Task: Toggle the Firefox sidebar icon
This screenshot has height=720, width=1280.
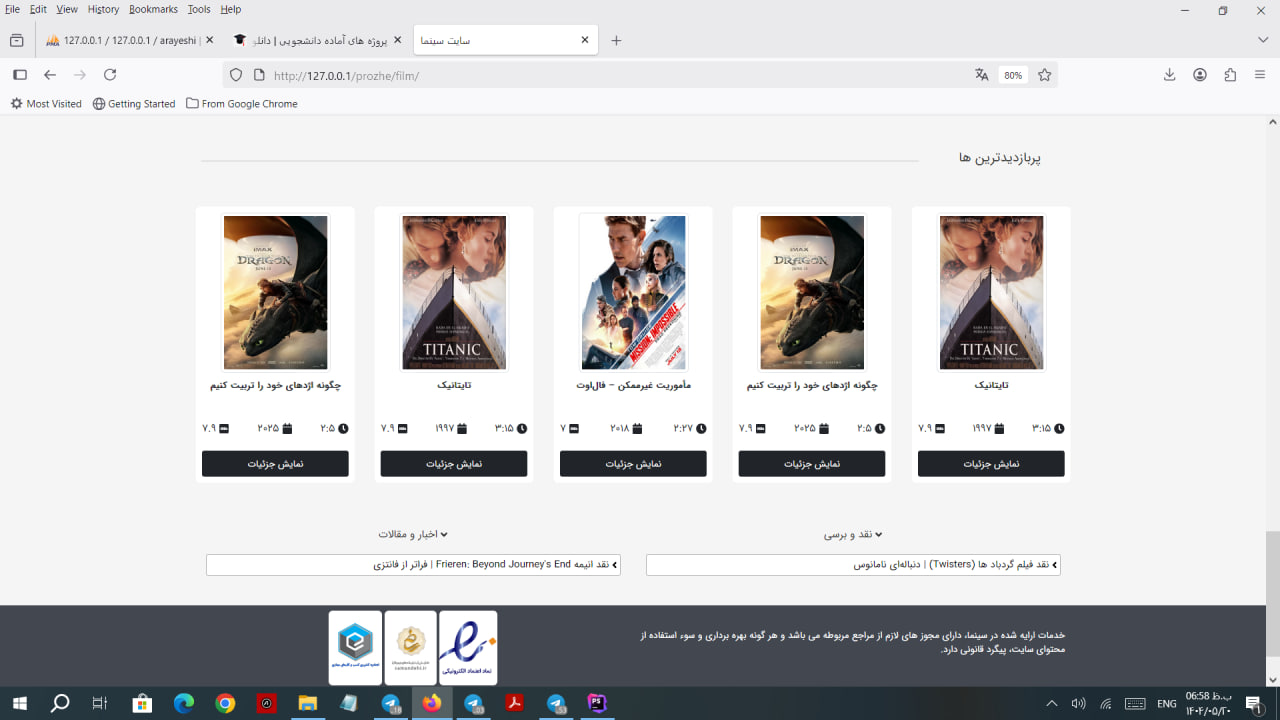Action: coord(19,75)
